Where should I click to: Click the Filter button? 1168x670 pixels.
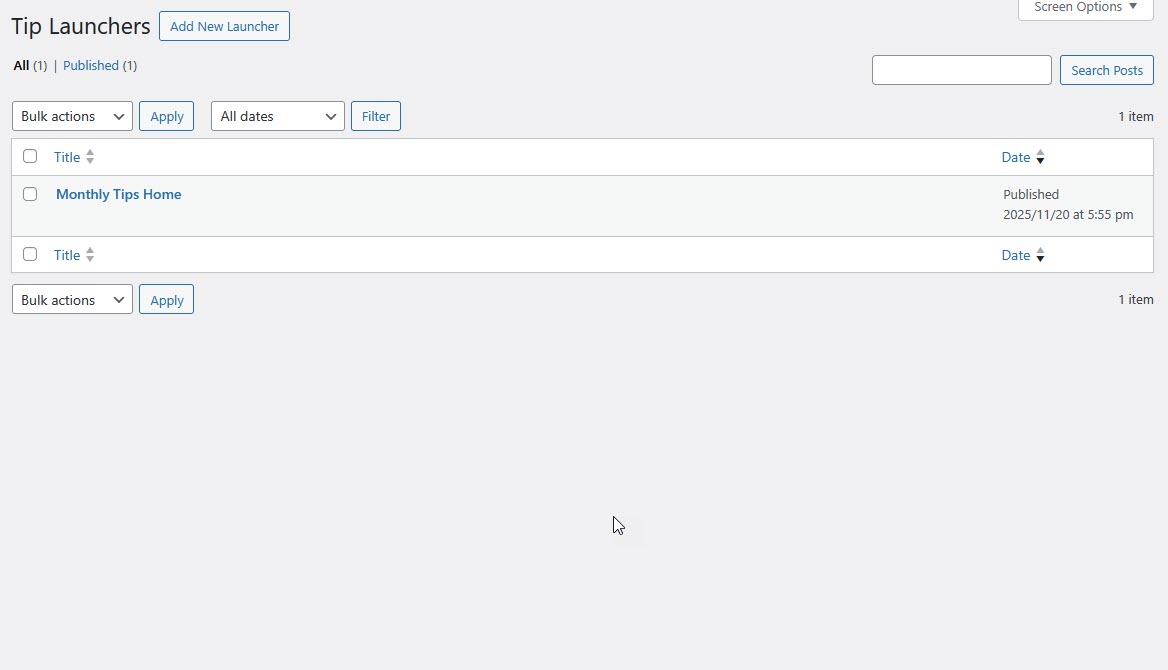point(375,116)
